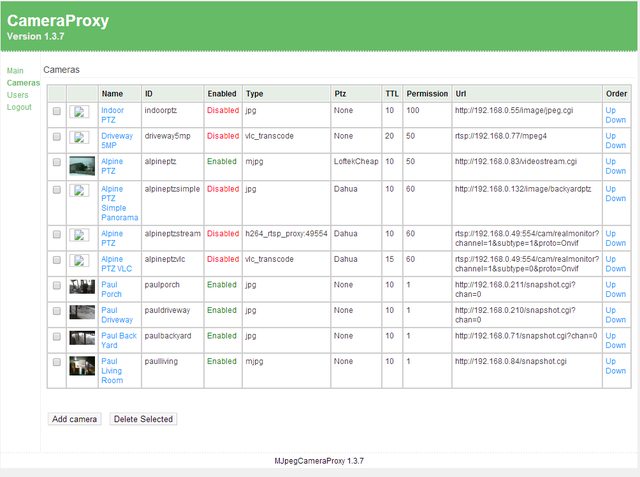Move Paul Driveway camera up

[611, 310]
